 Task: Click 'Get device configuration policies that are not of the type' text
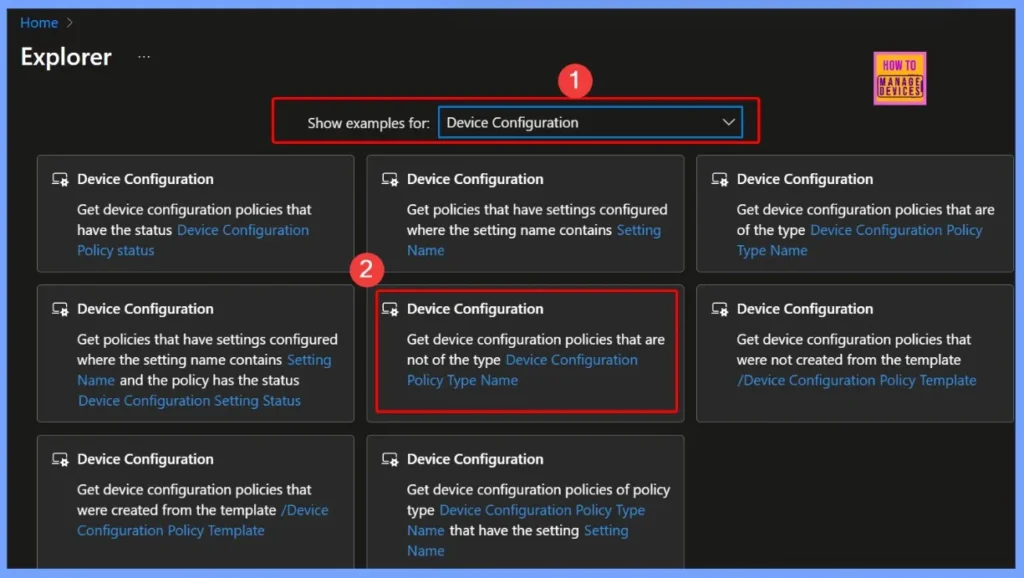pyautogui.click(x=536, y=349)
